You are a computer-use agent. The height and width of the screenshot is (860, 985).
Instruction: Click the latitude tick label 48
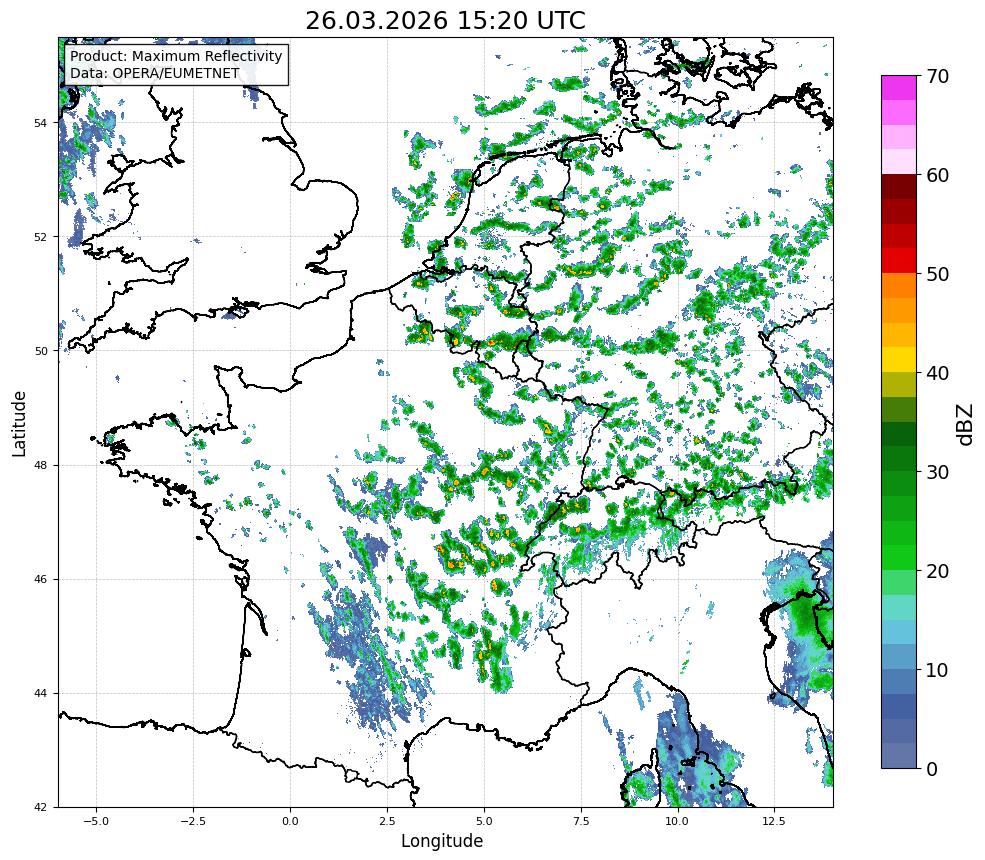pyautogui.click(x=40, y=465)
